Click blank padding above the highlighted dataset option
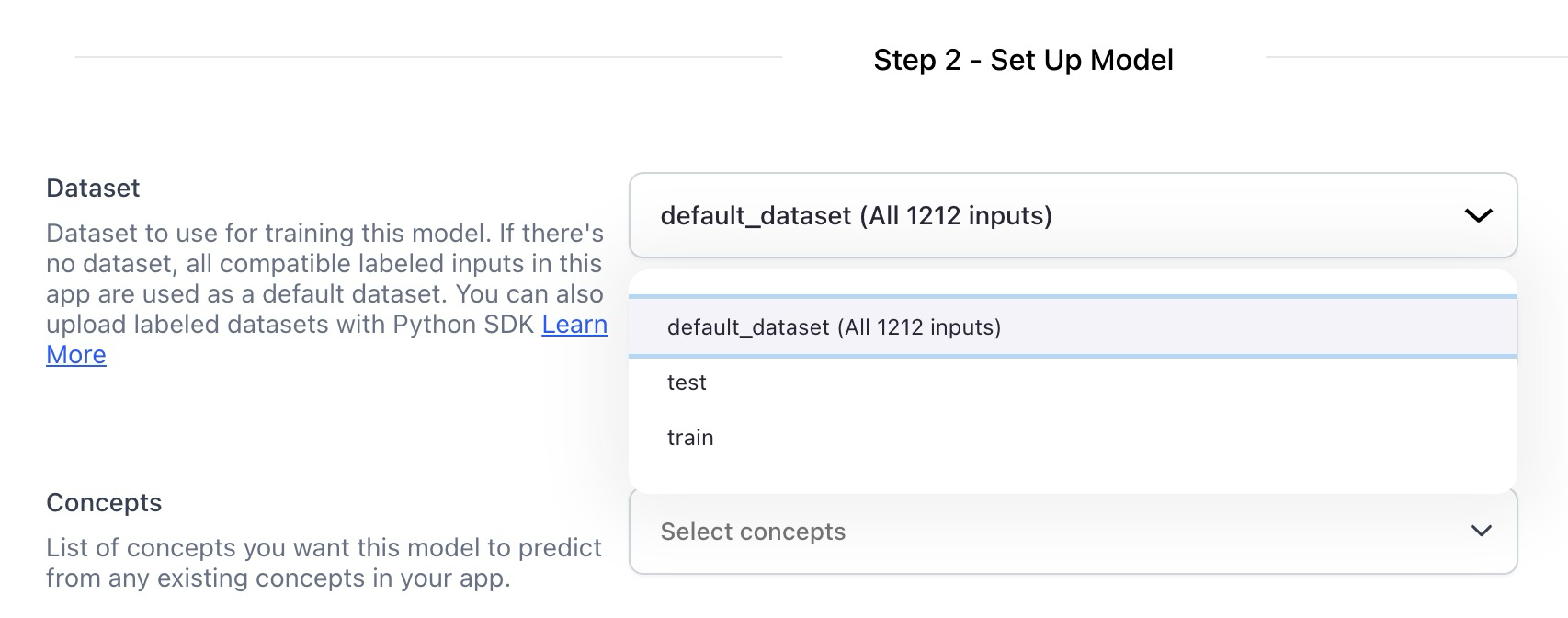The height and width of the screenshot is (618, 1568). 1072,282
